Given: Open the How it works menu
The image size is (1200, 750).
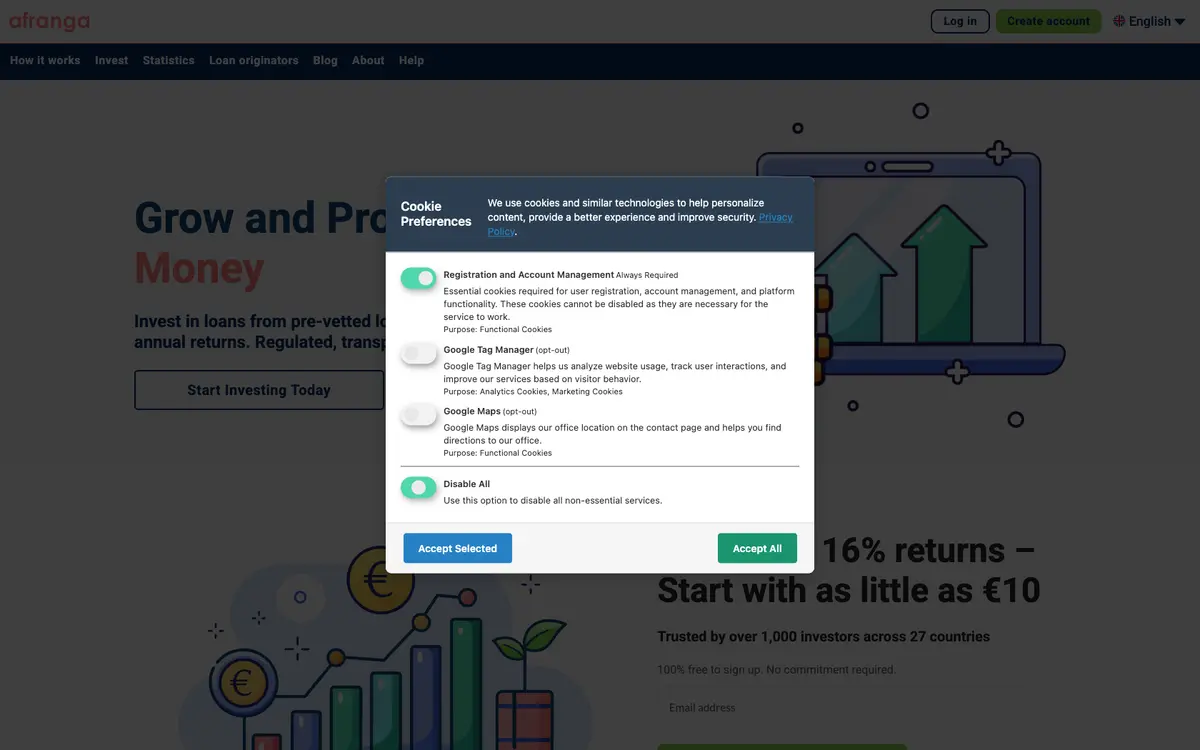Looking at the screenshot, I should tap(45, 60).
